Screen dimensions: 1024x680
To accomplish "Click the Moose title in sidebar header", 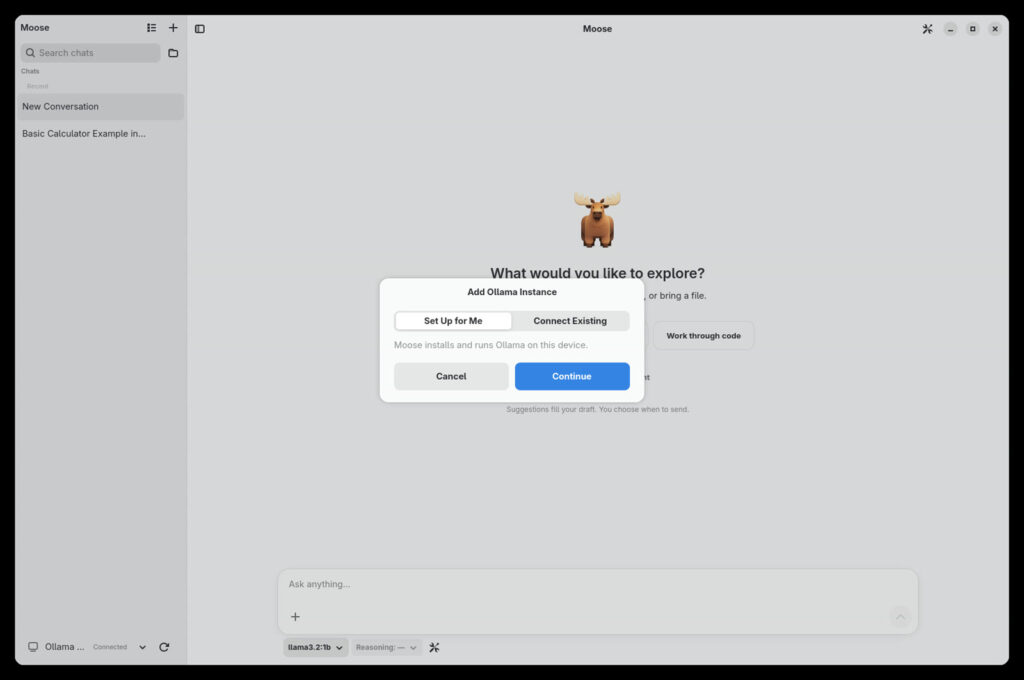I will pos(35,27).
